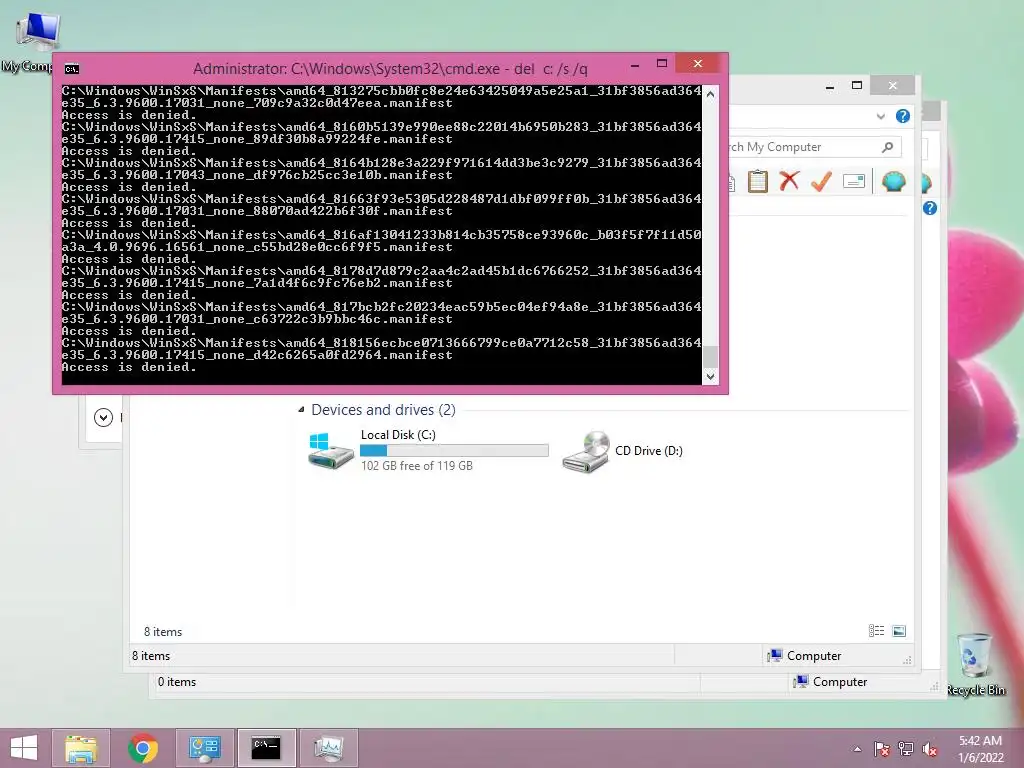Viewport: 1024px width, 768px height.
Task: Click the '0 items' status text in rear window
Action: pyautogui.click(x=176, y=682)
